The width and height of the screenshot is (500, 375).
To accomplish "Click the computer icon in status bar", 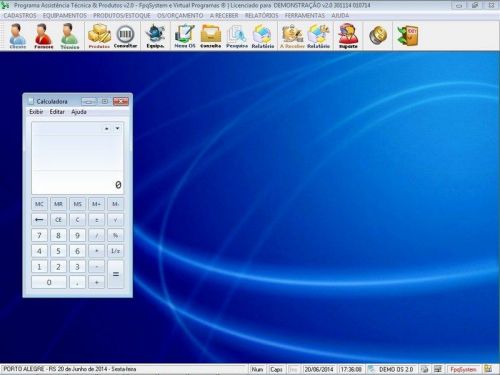I will [438, 369].
